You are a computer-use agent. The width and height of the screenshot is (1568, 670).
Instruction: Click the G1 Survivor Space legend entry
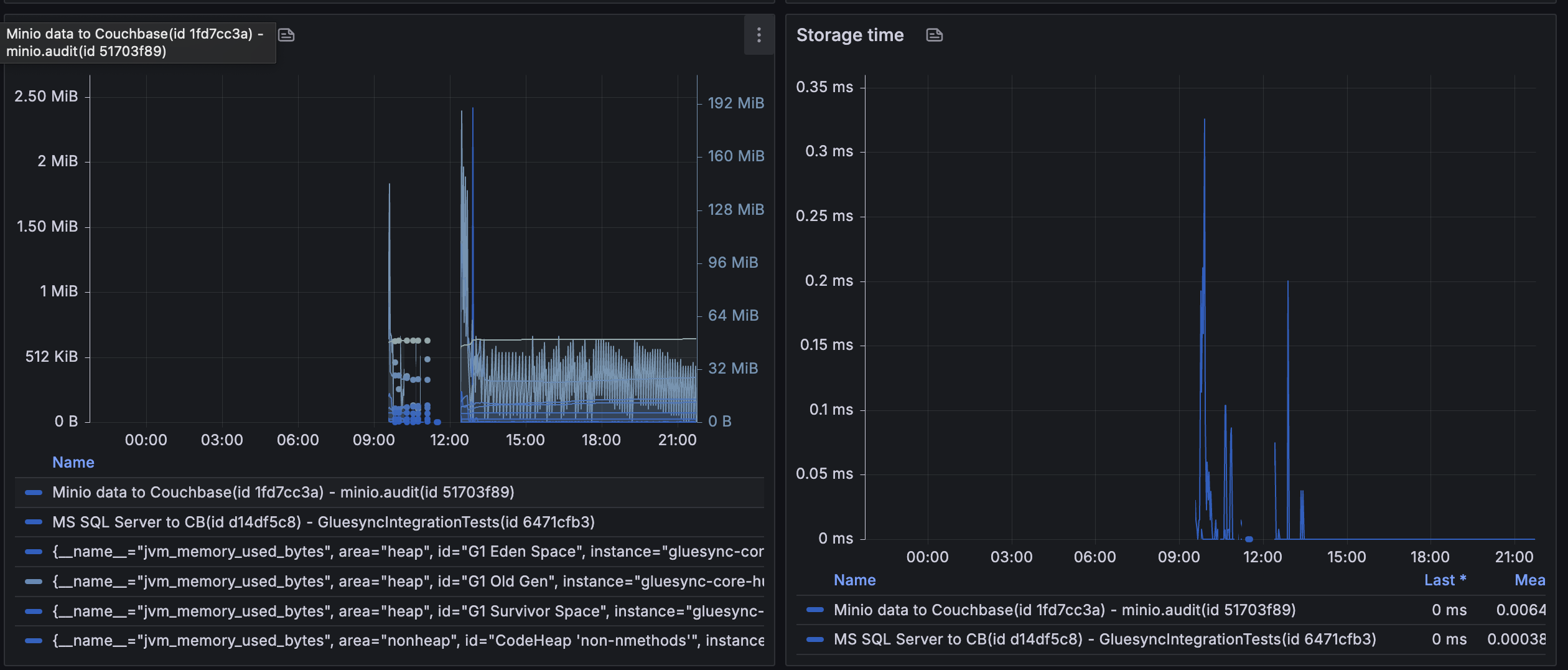408,611
